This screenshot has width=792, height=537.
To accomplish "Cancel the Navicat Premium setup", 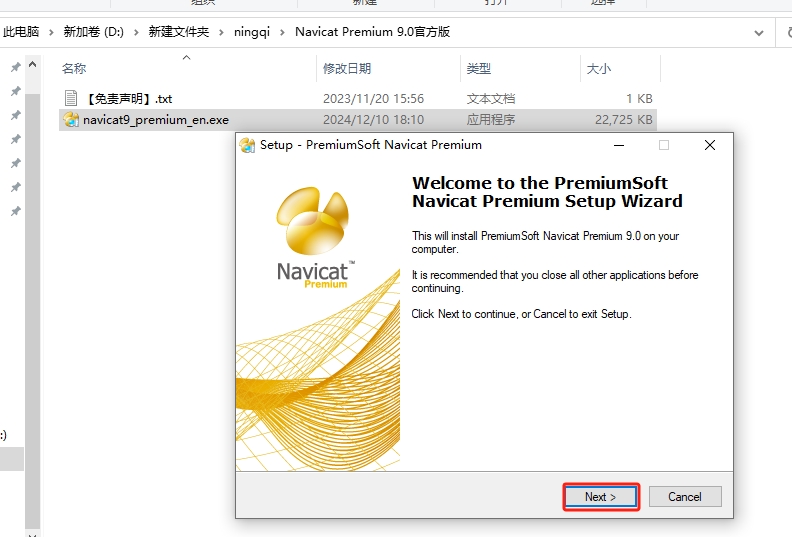I will (685, 497).
